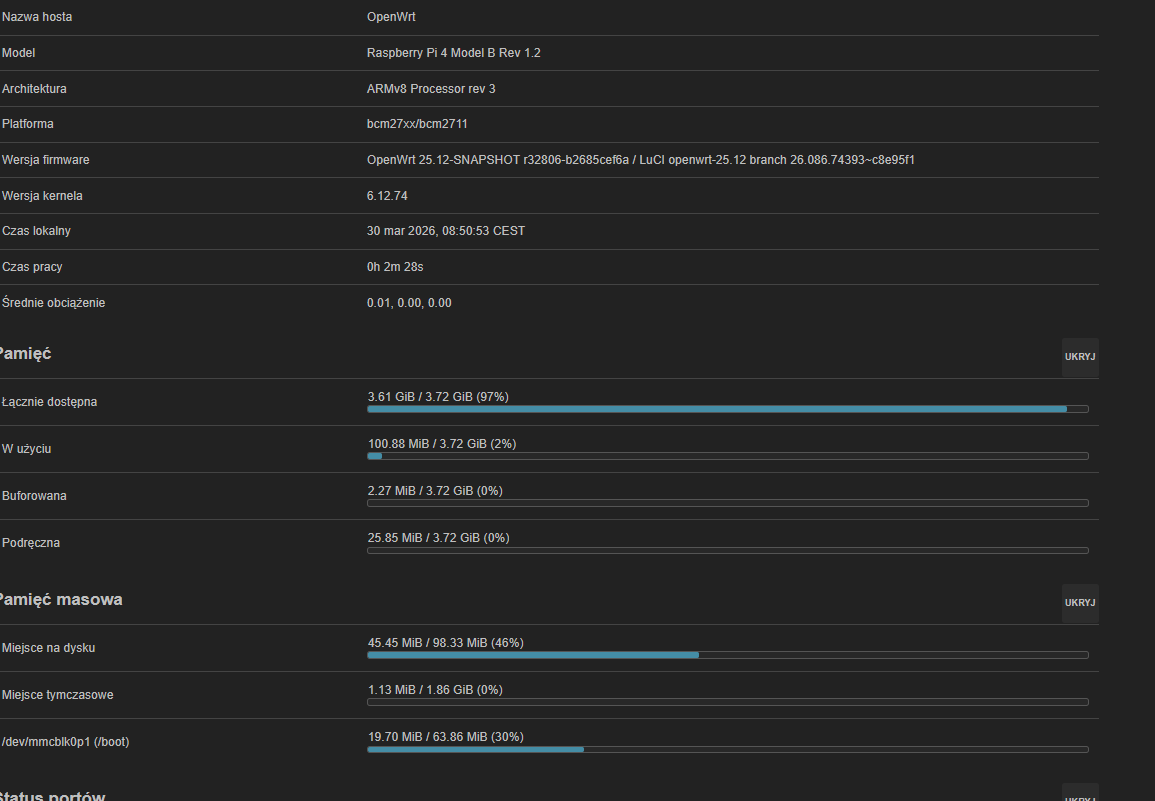Select the ARMv8 Processor rev 3 value
Viewport: 1155px width, 801px height.
(x=431, y=89)
